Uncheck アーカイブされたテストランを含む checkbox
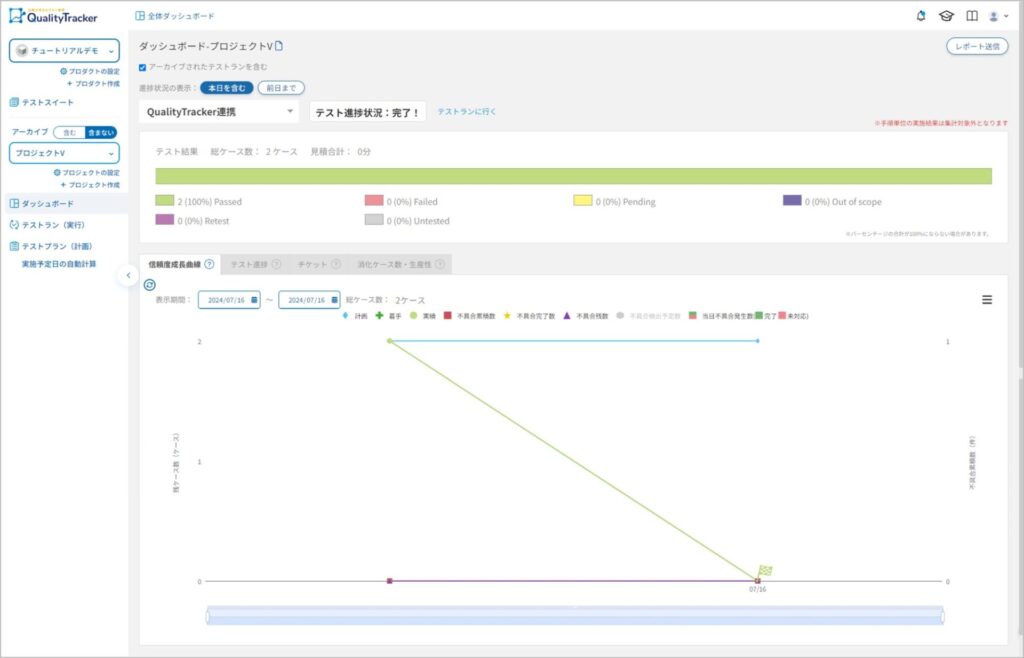 click(143, 67)
